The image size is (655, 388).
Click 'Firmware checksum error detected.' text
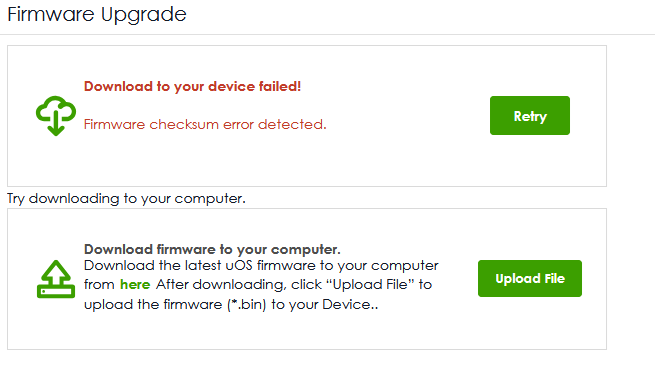205,124
